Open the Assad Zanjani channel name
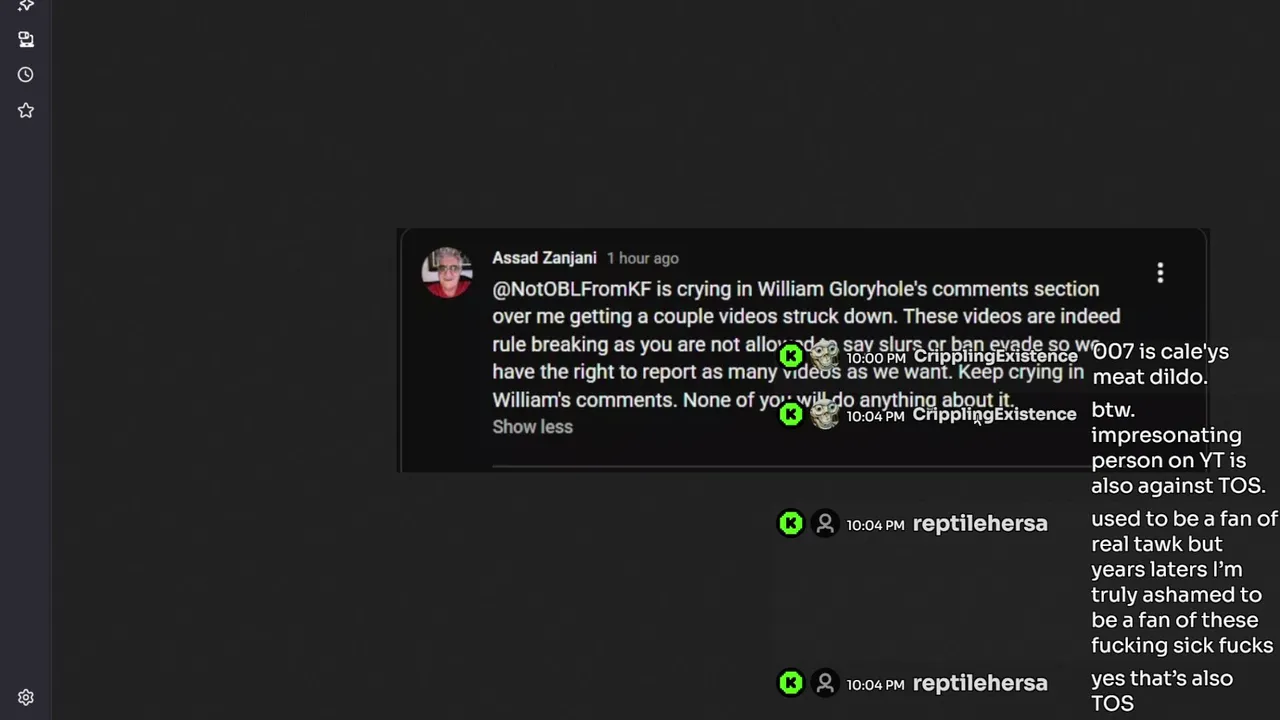Screen dimensions: 1280x720 544,258
